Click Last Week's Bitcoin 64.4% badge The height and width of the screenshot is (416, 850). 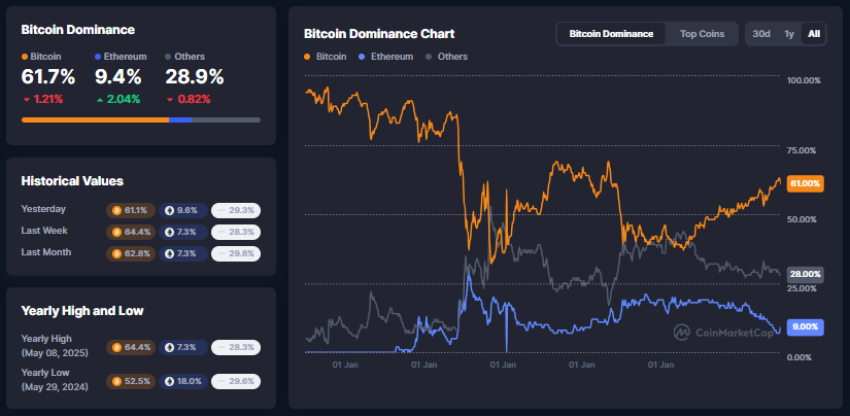point(129,231)
